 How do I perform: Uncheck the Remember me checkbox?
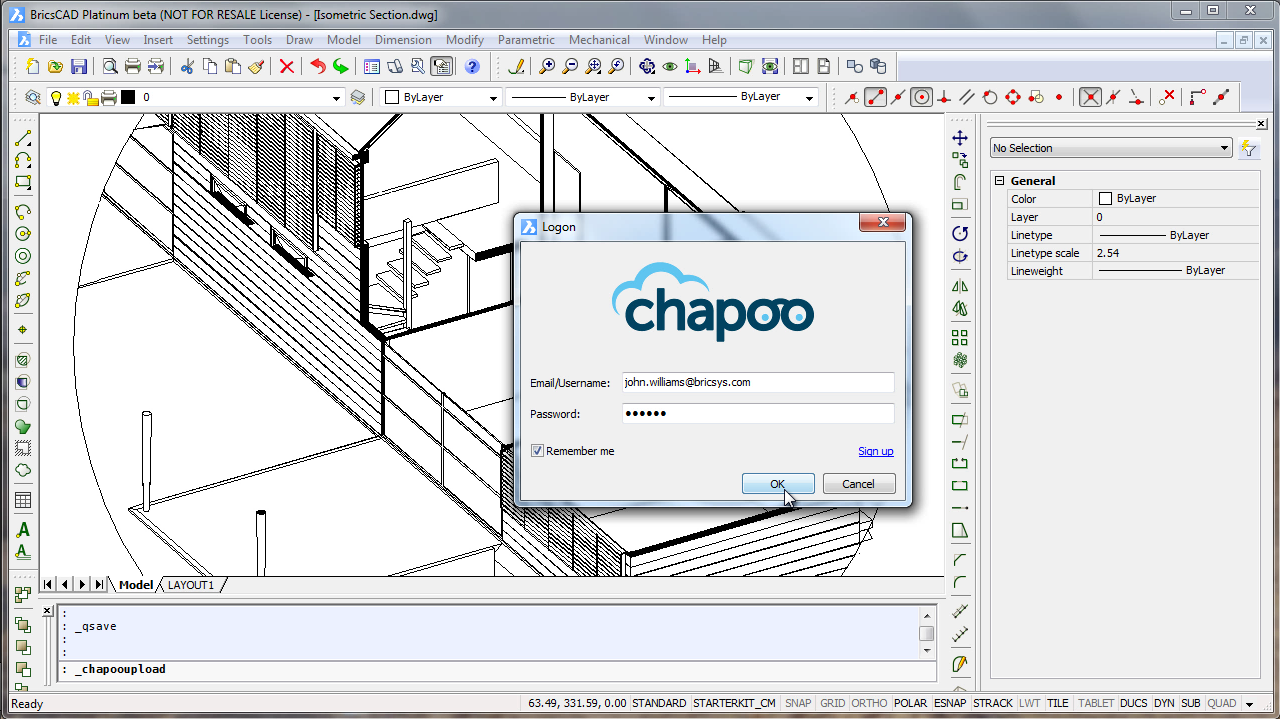point(537,451)
